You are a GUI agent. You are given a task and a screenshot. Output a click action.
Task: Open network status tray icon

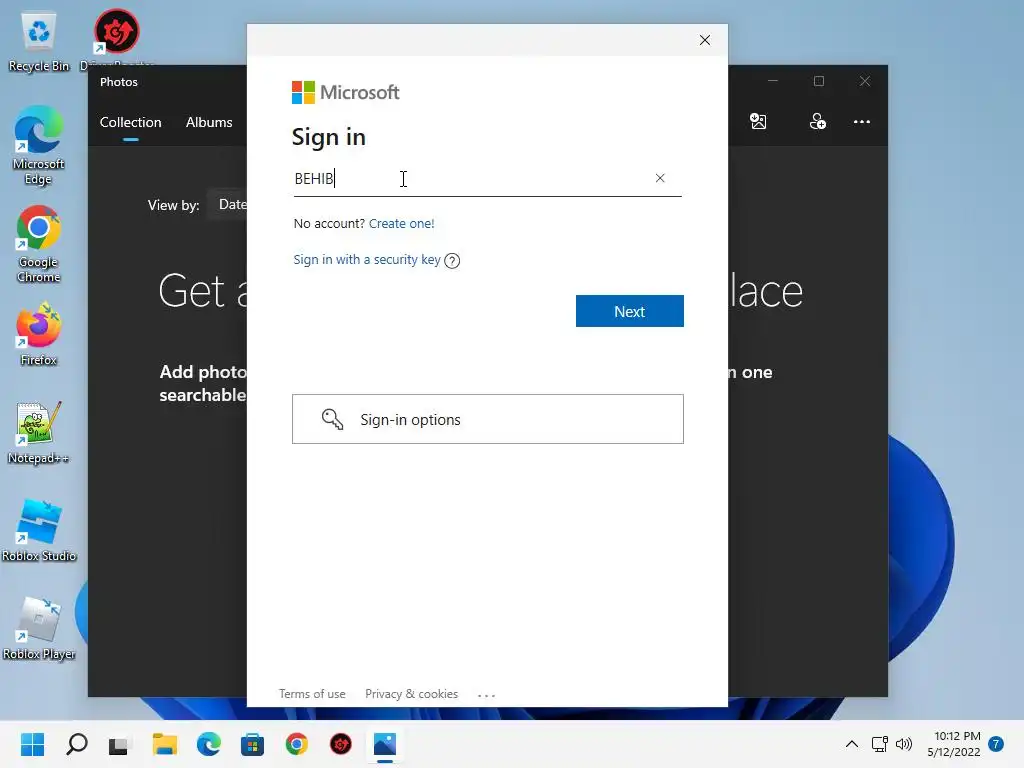(x=880, y=744)
